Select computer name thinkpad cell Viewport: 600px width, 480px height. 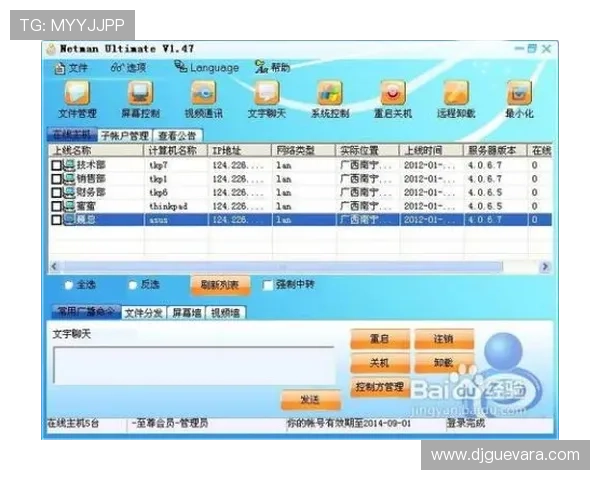click(168, 206)
